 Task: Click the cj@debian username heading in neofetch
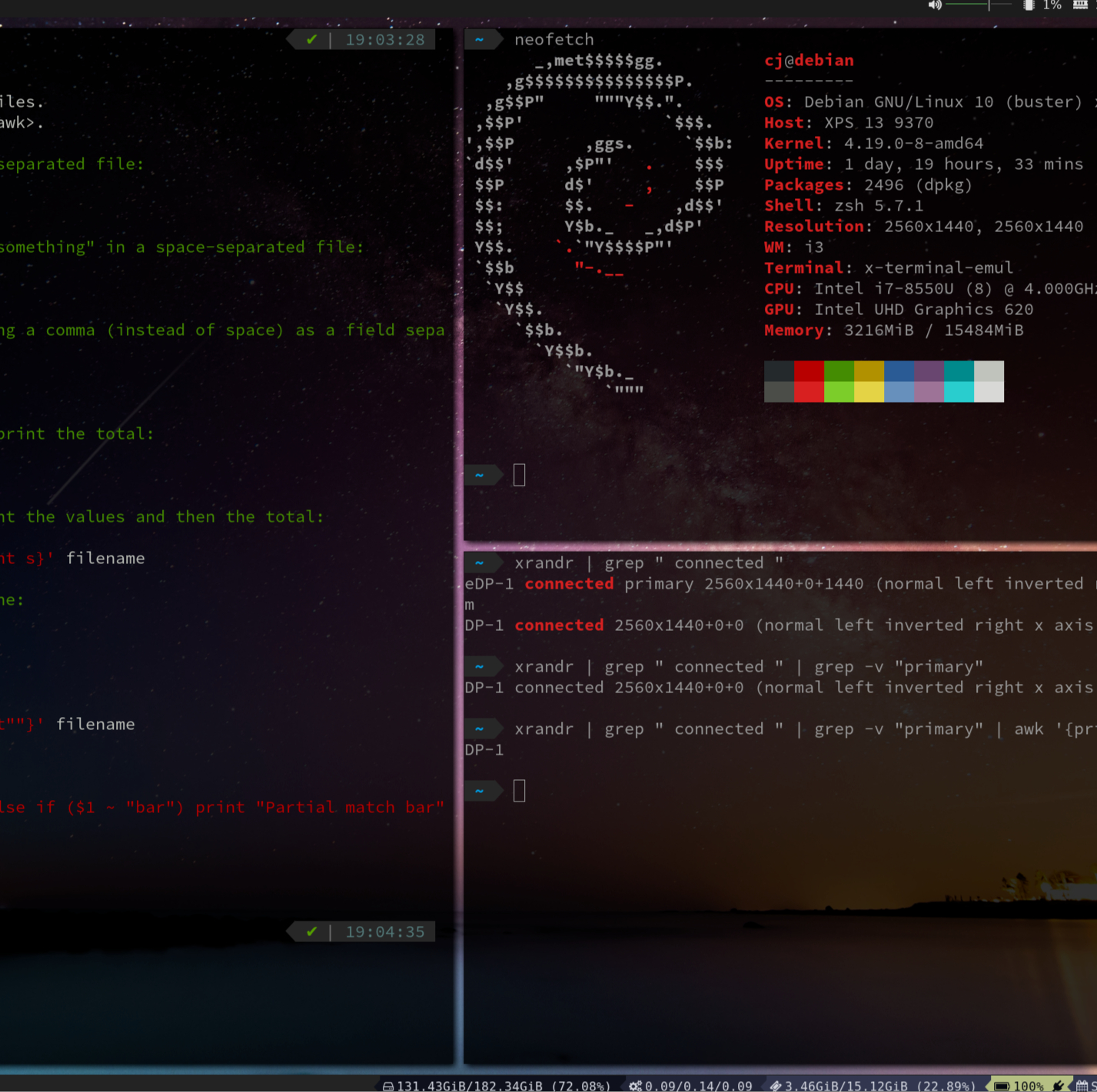click(809, 60)
